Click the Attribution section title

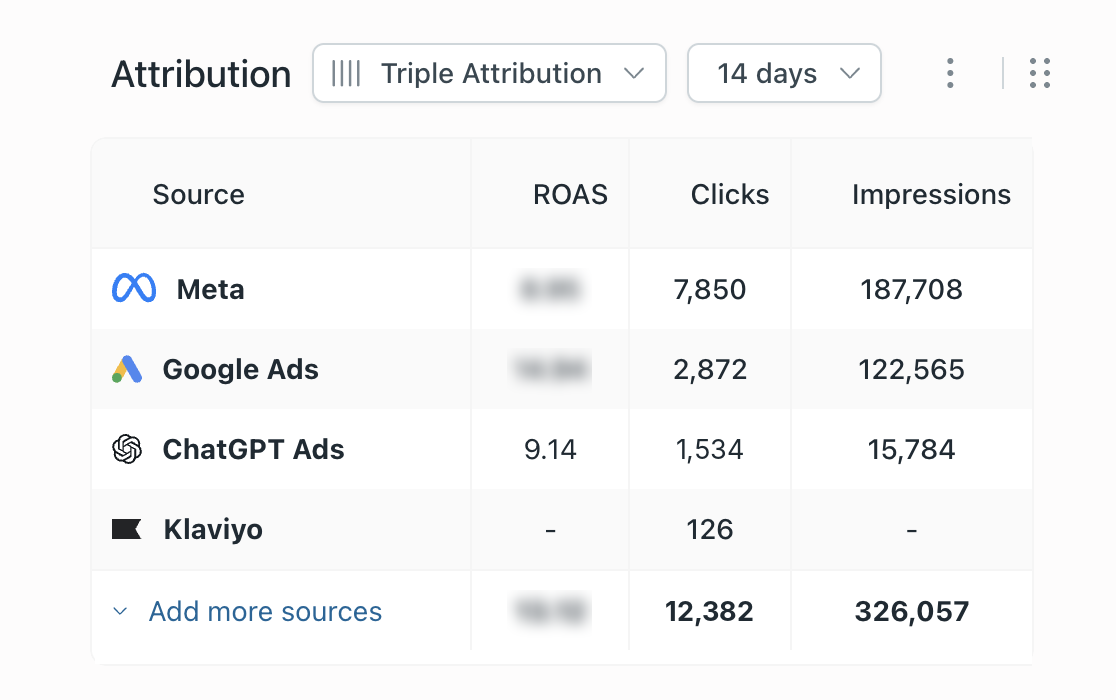click(201, 74)
